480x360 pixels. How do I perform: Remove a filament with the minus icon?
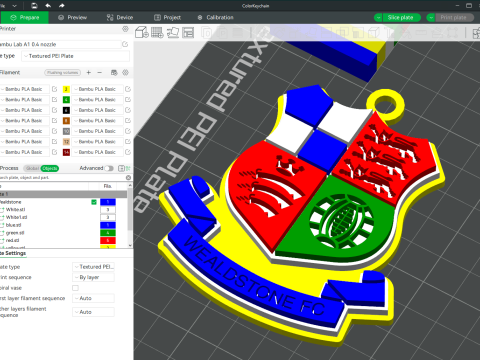click(x=99, y=72)
